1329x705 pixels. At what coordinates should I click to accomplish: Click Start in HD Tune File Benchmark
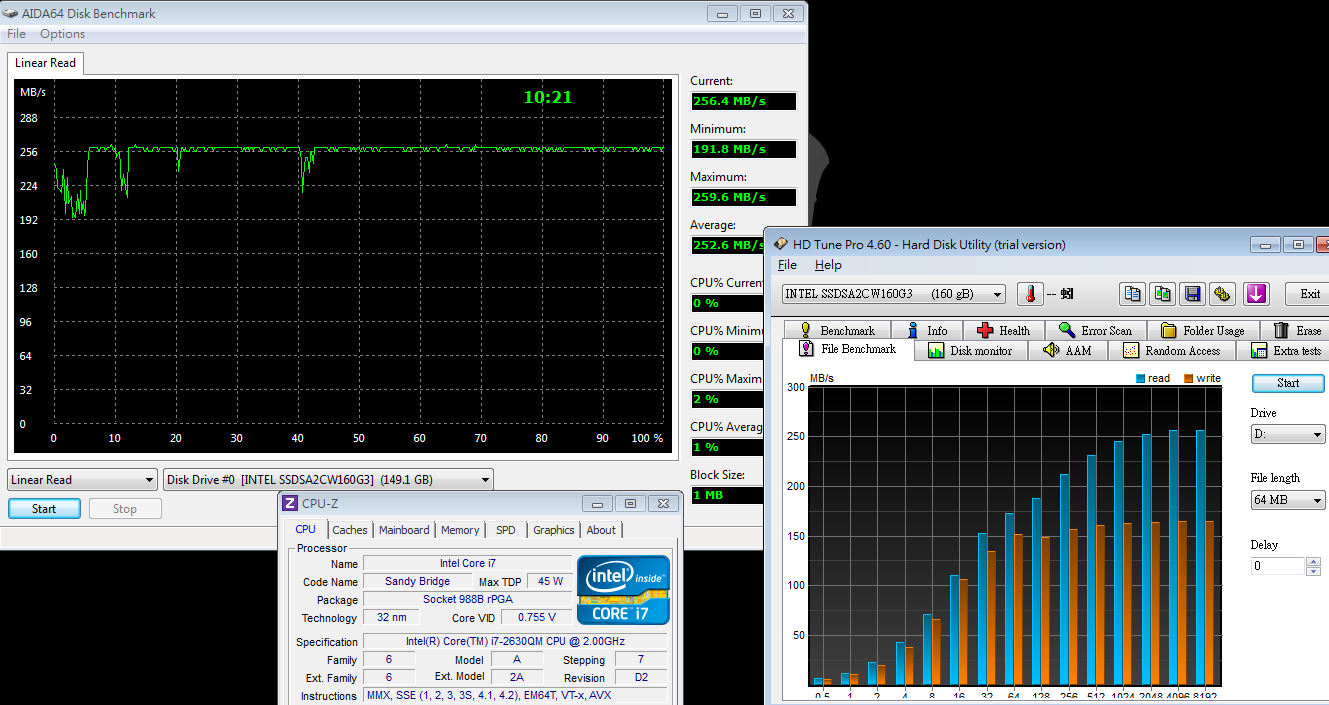click(x=1288, y=383)
